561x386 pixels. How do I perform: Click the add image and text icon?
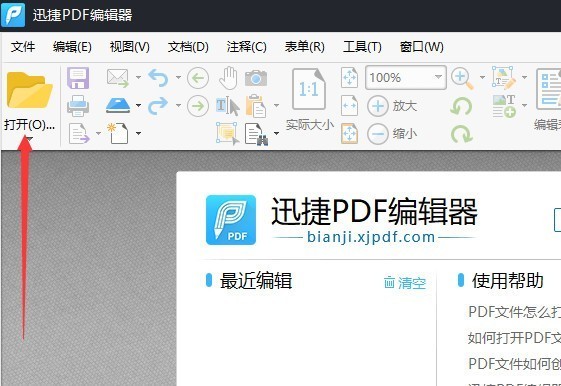tap(504, 106)
